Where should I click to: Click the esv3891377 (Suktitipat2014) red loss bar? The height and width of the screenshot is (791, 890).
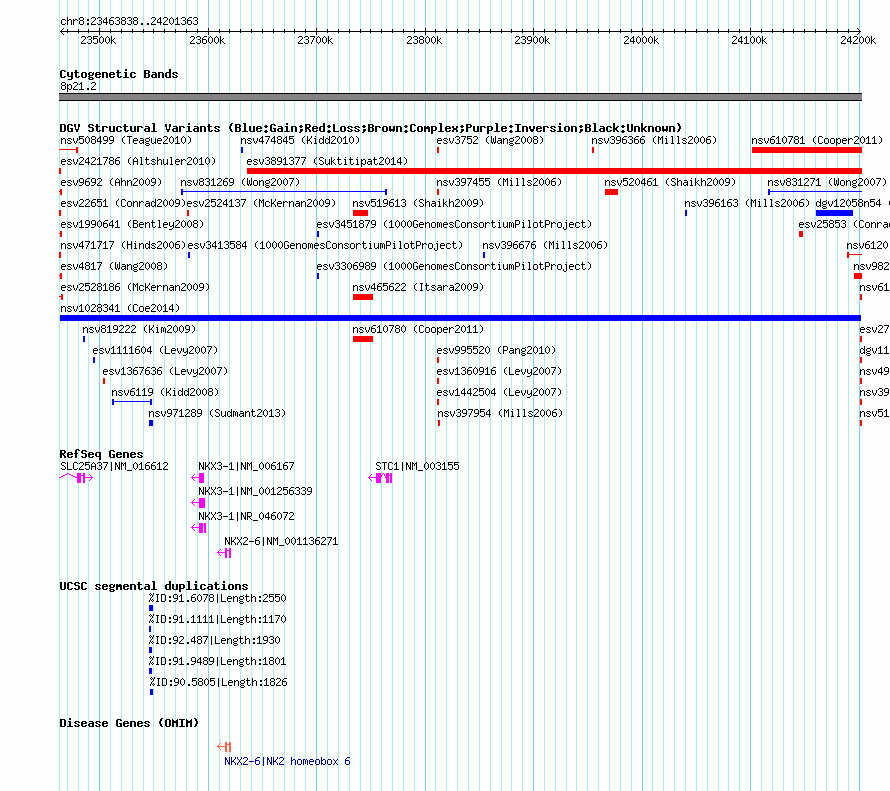554,171
